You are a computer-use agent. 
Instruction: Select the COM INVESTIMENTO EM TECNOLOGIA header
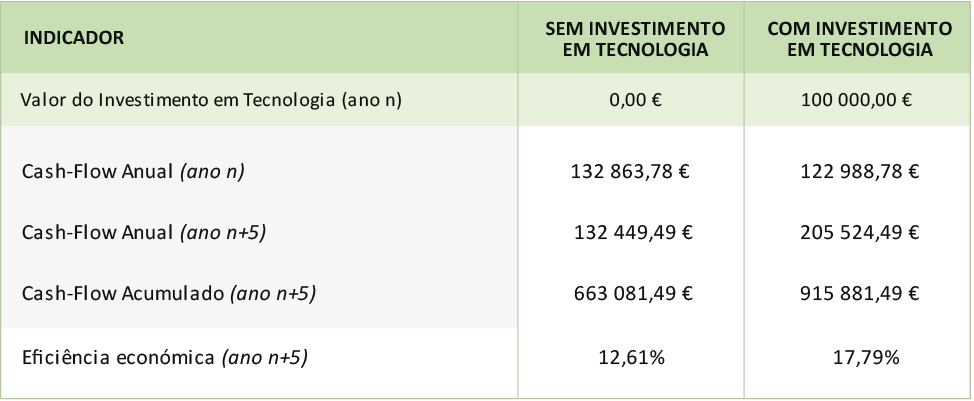click(860, 38)
